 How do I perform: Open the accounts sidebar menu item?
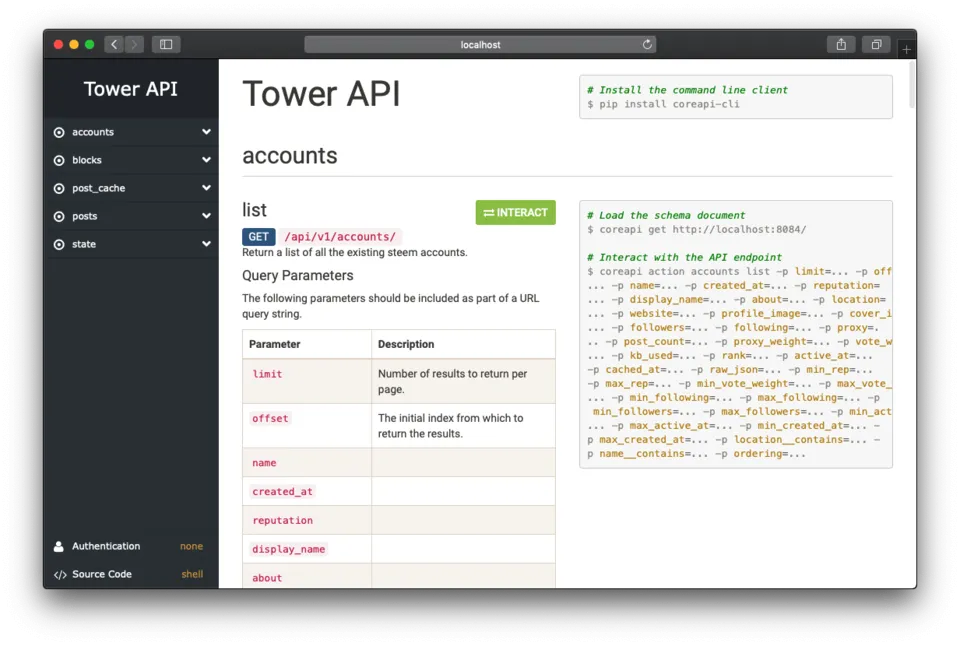[x=131, y=132]
